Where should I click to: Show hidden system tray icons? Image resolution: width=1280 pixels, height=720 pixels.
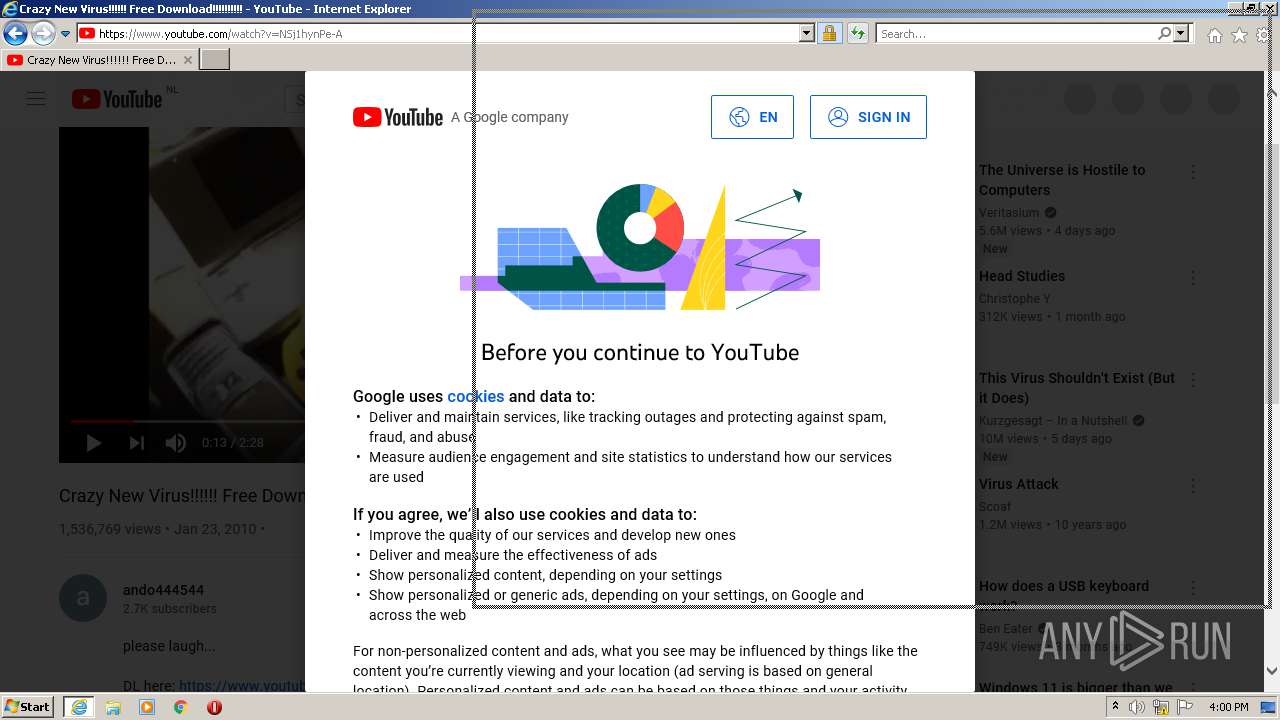pyautogui.click(x=1116, y=707)
